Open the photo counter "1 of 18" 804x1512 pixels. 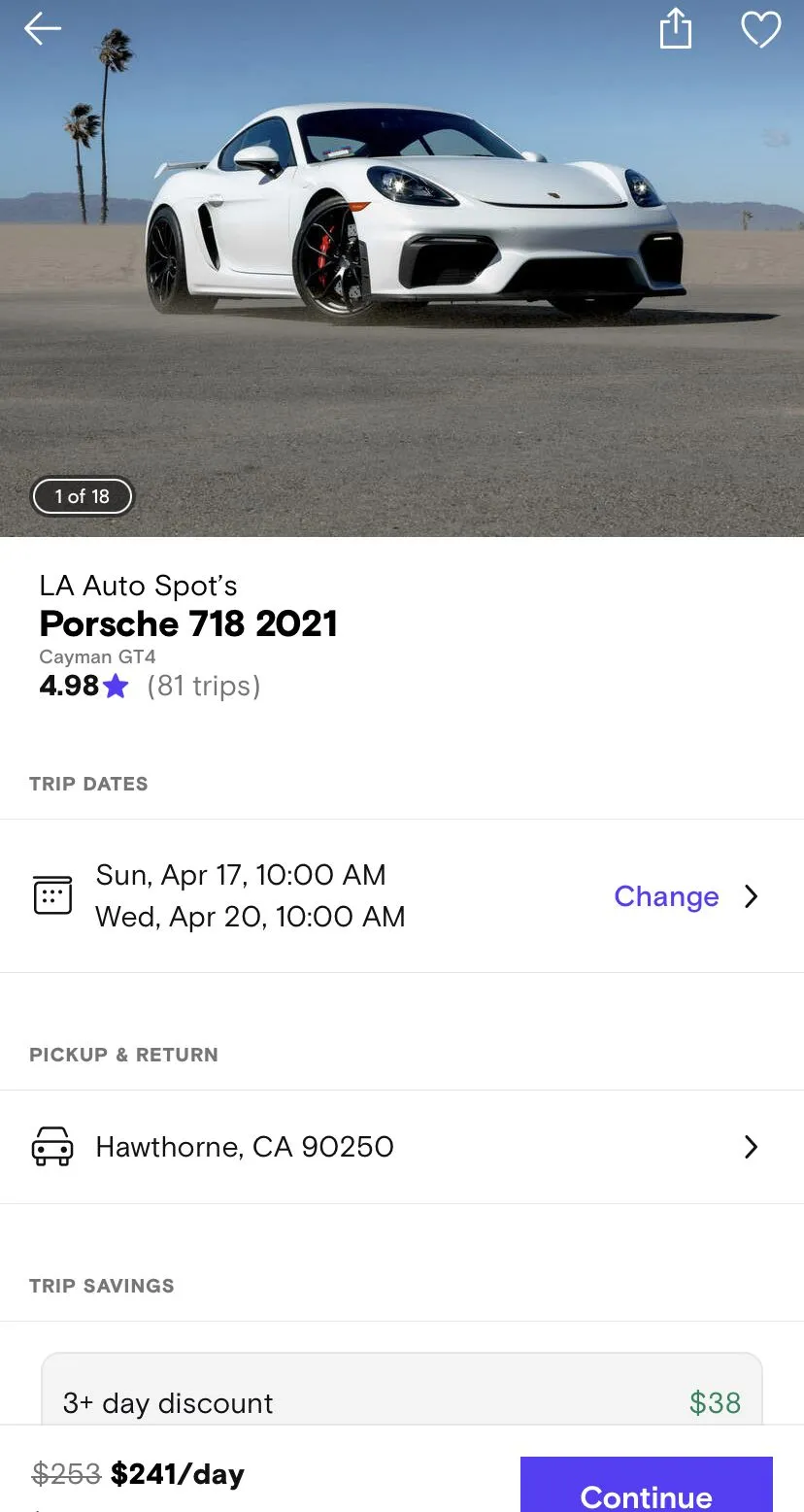pos(83,496)
